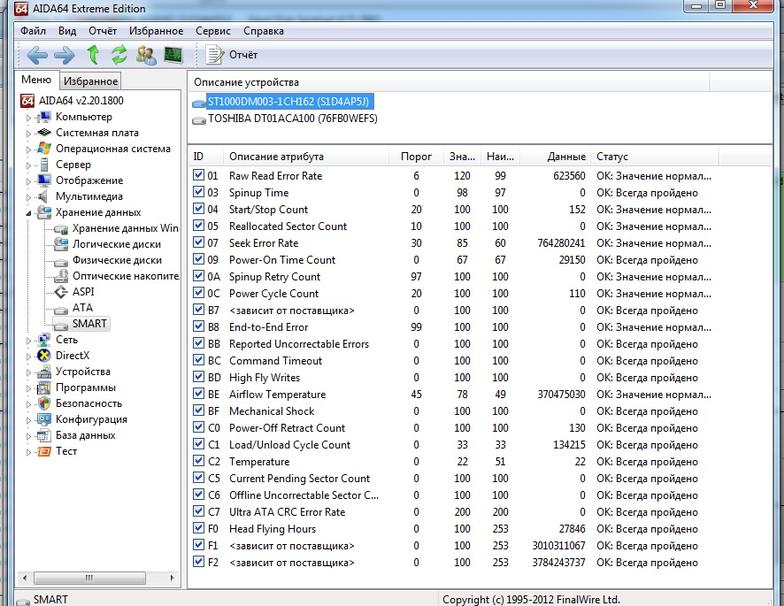Screen dimensions: 784x606
Task: Toggle the Head Flying Hours checkbox
Action: (198, 528)
